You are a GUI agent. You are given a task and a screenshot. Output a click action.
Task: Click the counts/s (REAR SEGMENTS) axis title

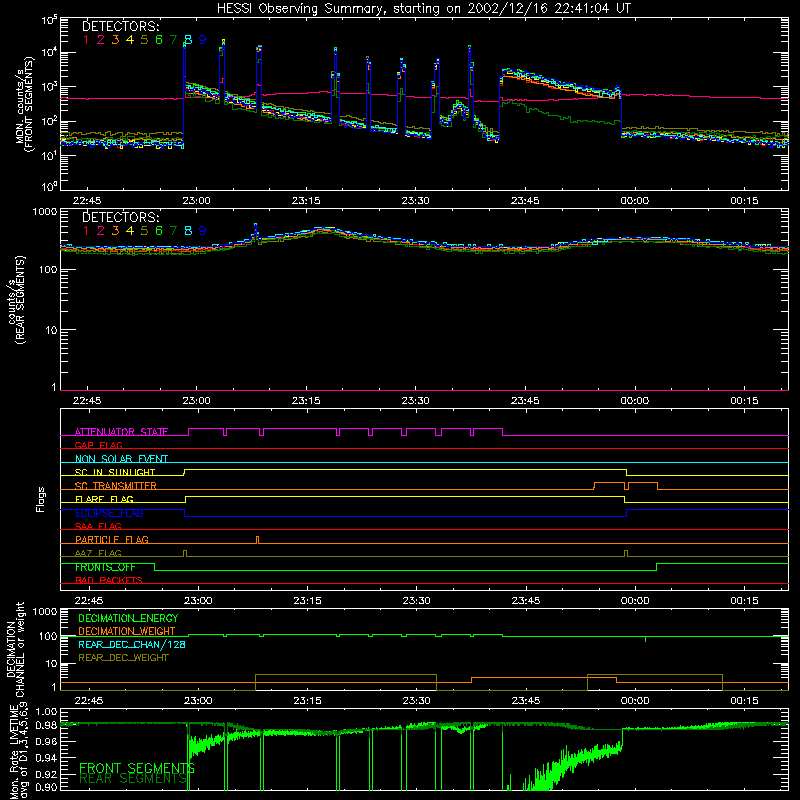(16, 300)
